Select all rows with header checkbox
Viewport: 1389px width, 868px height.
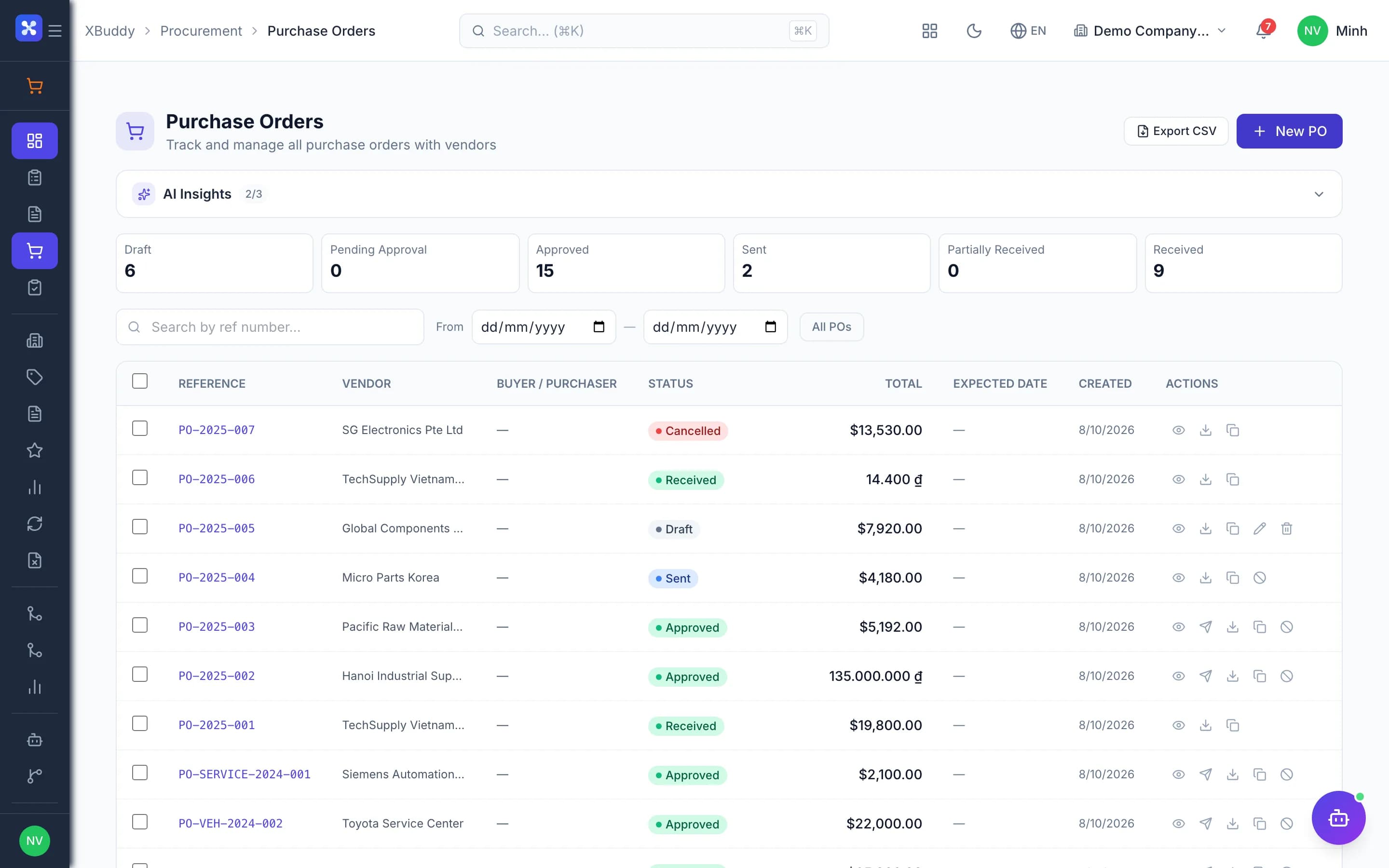139,381
